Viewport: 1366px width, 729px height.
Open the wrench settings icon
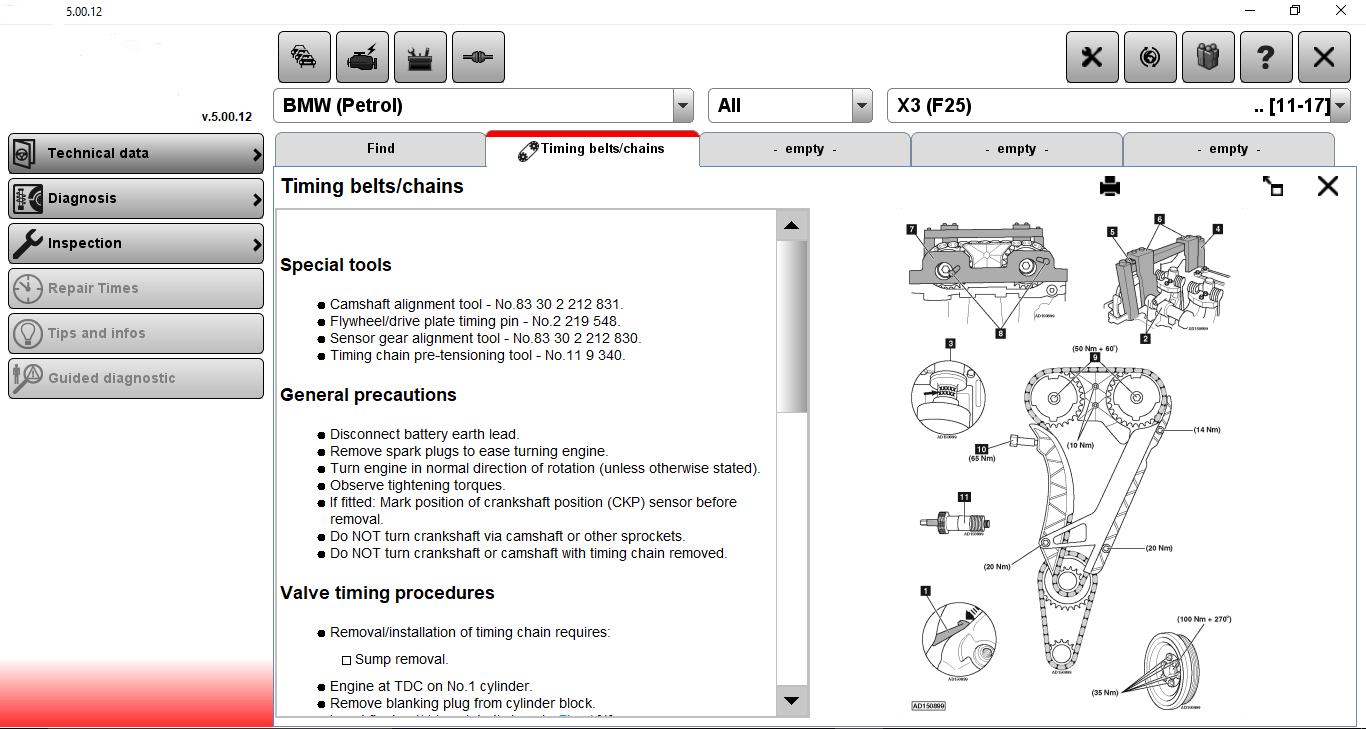(x=1092, y=57)
